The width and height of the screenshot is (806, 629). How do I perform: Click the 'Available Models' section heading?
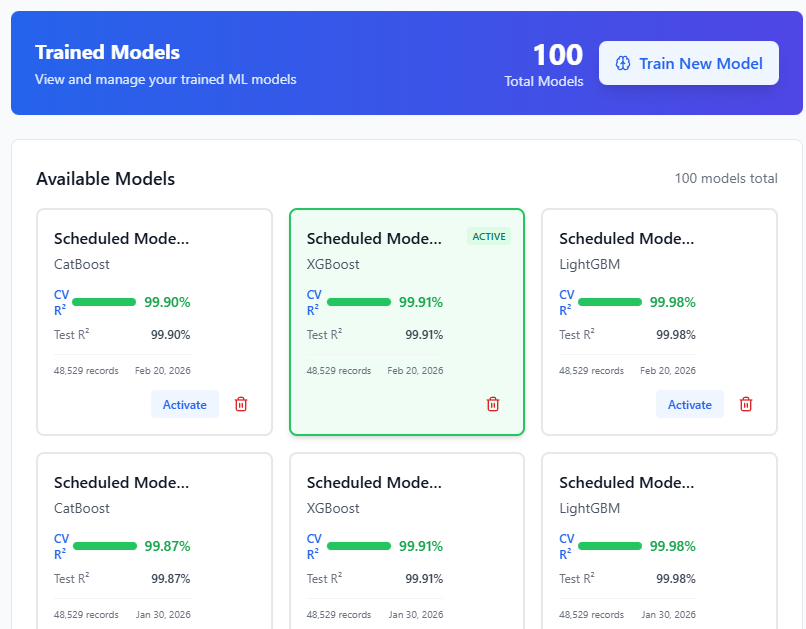click(x=105, y=178)
